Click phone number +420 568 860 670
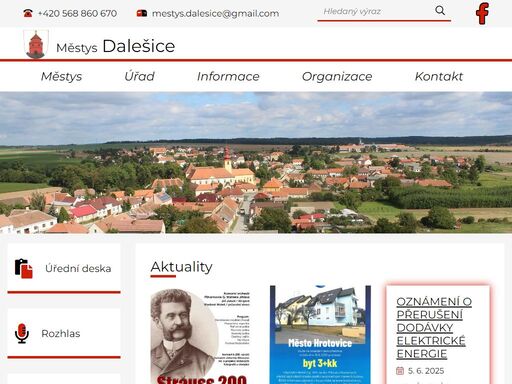The height and width of the screenshot is (384, 512). (x=77, y=13)
